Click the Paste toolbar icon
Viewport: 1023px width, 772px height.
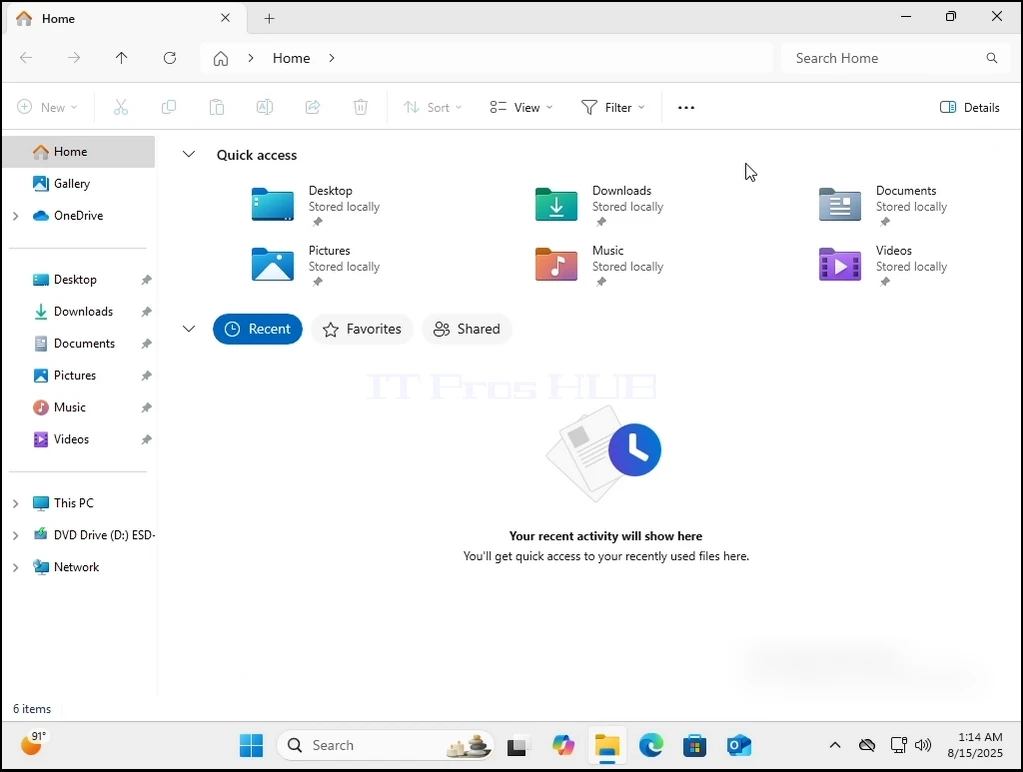(x=217, y=107)
